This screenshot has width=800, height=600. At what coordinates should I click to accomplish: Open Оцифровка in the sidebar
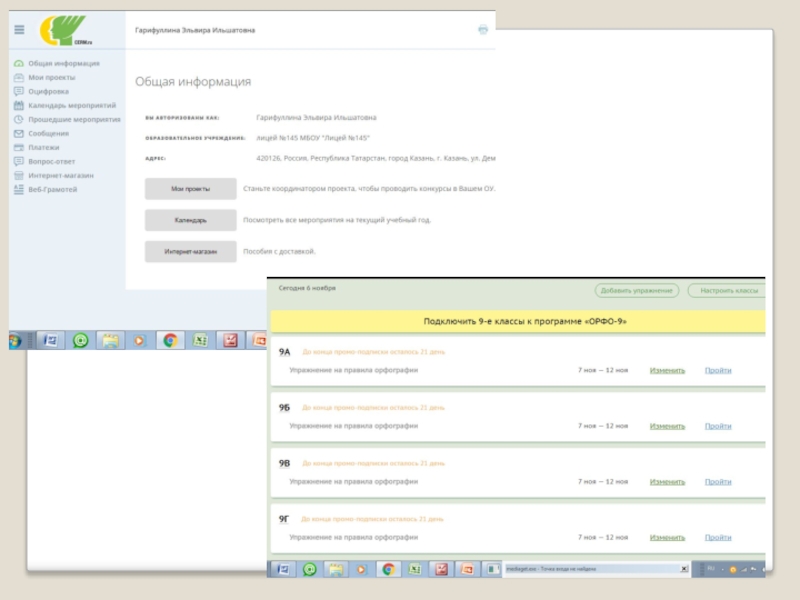[48, 91]
